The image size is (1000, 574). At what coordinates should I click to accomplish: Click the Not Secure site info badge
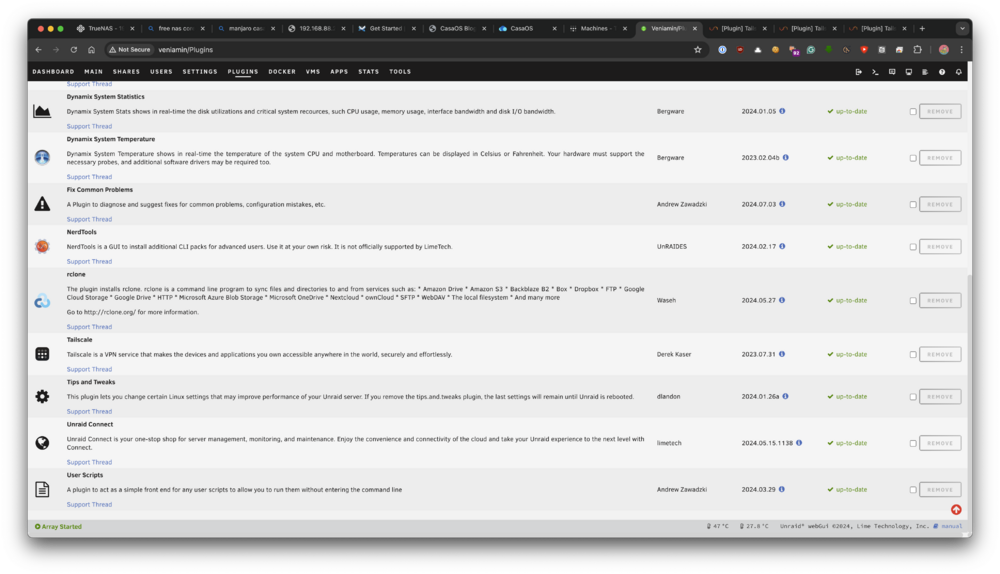click(x=130, y=50)
